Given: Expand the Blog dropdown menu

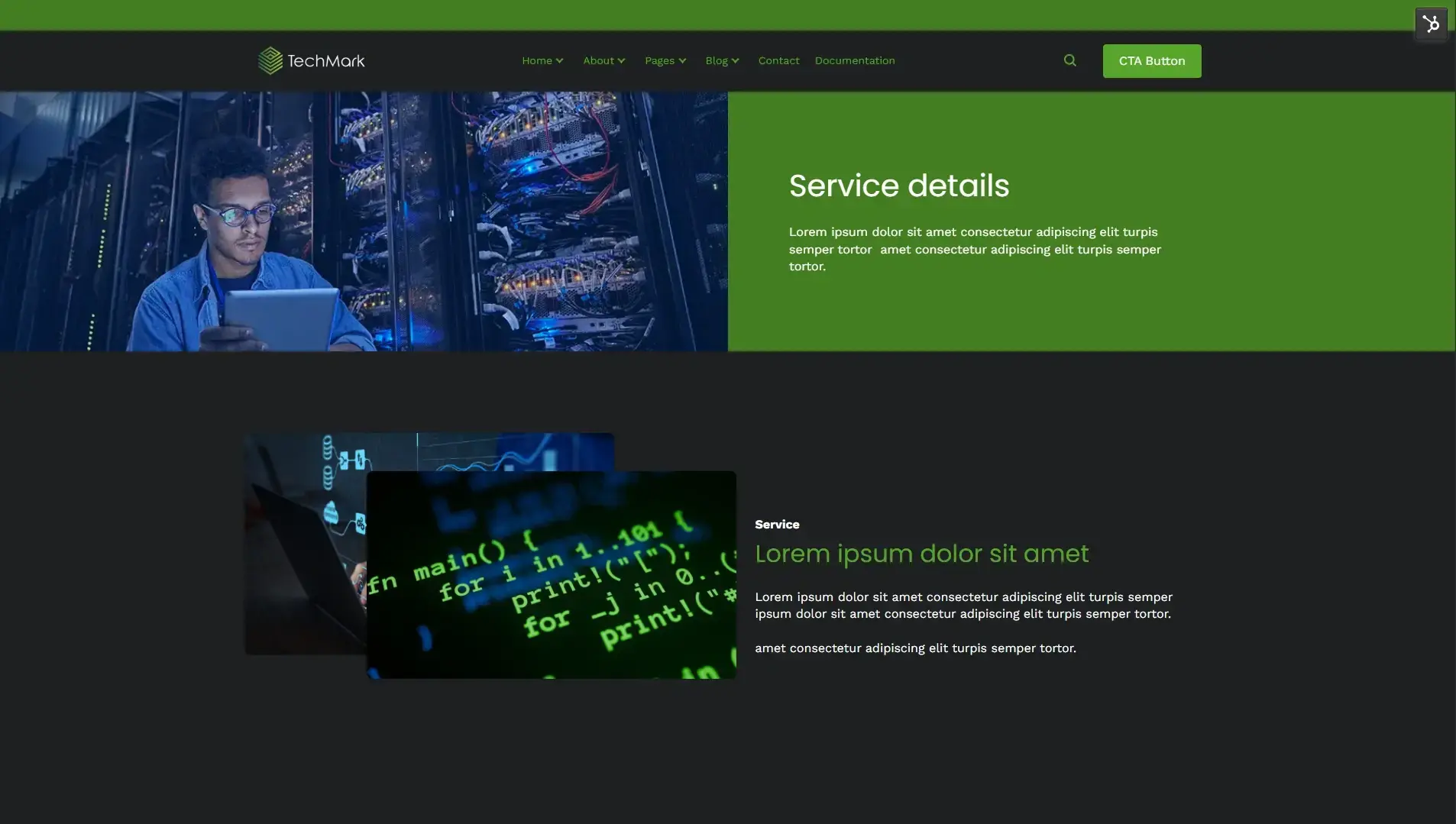Looking at the screenshot, I should coord(717,60).
